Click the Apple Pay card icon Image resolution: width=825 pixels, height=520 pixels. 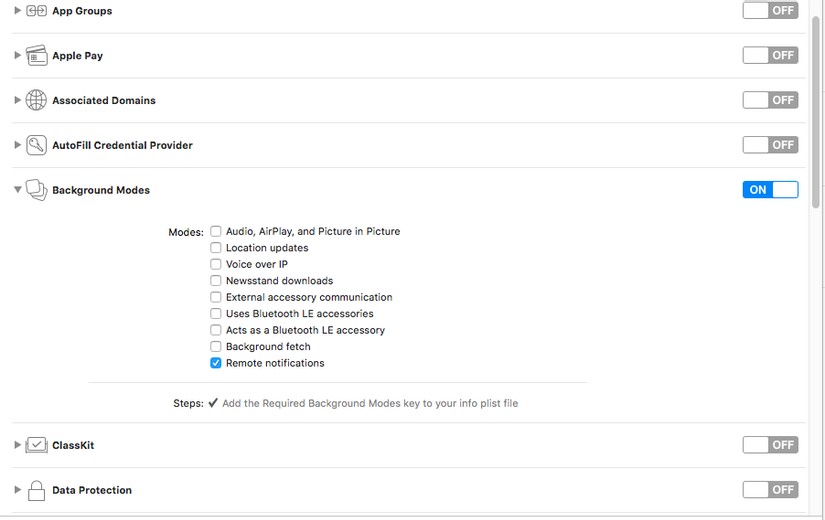point(36,56)
